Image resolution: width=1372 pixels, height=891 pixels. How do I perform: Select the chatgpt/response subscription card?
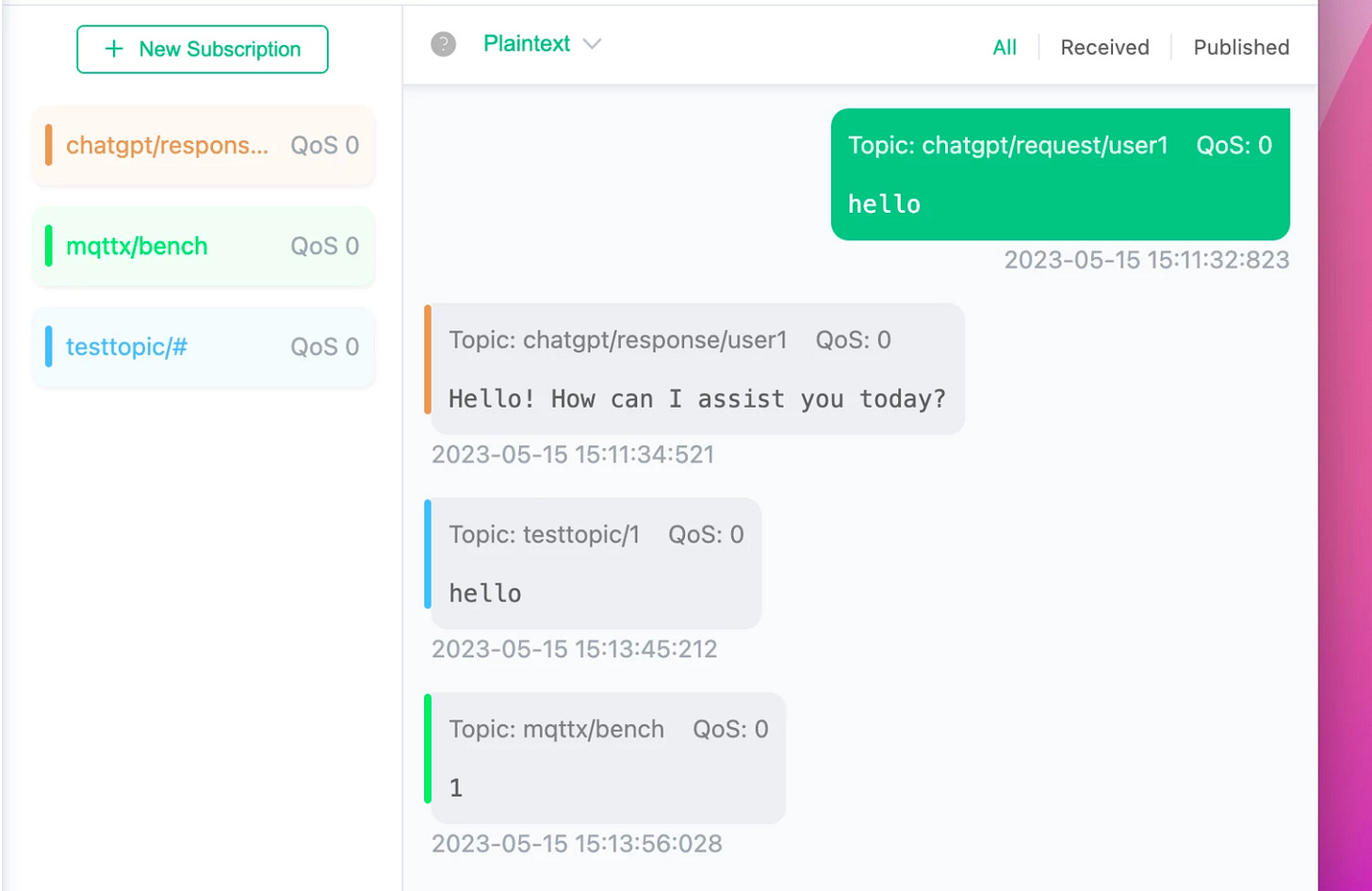point(202,145)
